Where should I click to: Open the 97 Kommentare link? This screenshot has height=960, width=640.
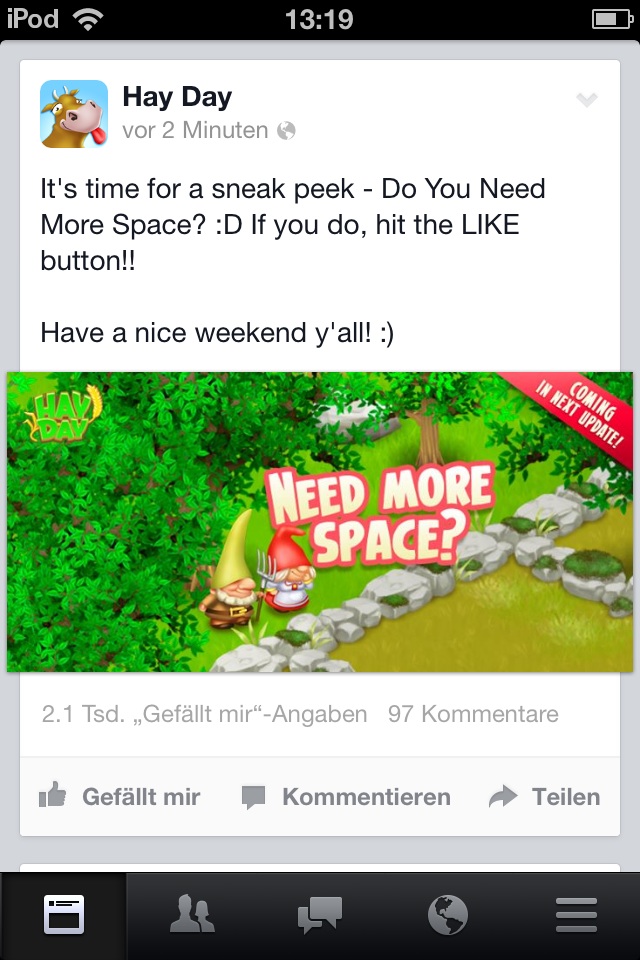tap(473, 714)
